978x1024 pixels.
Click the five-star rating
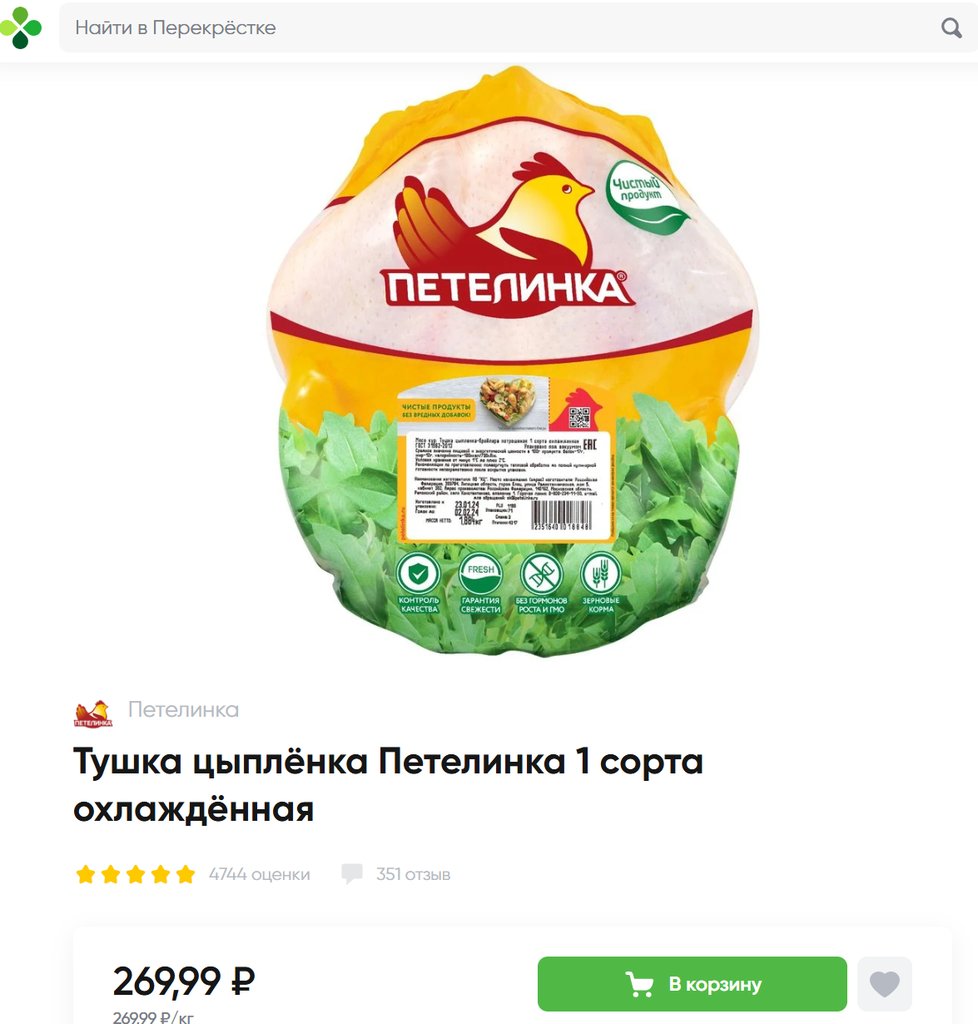tap(136, 874)
